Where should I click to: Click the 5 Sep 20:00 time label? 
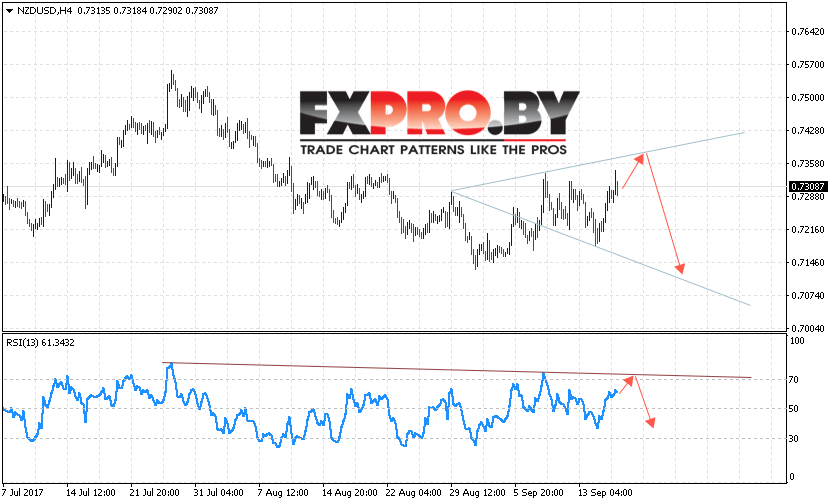[538, 493]
